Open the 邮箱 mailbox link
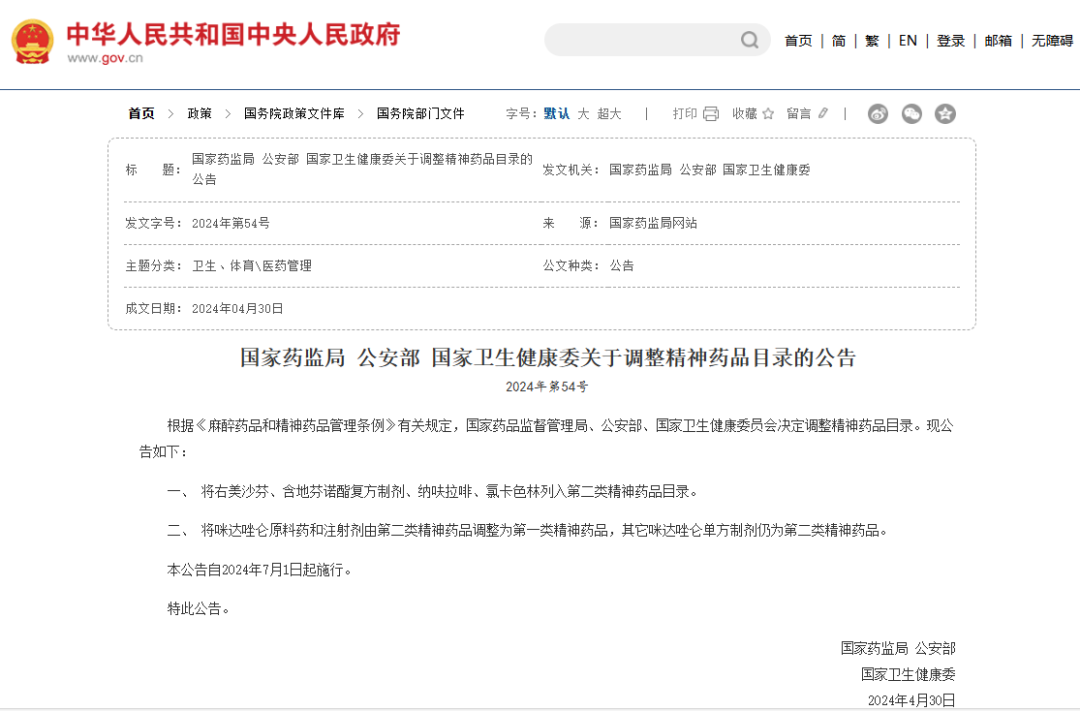Viewport: 1080px width, 711px height. [x=998, y=41]
